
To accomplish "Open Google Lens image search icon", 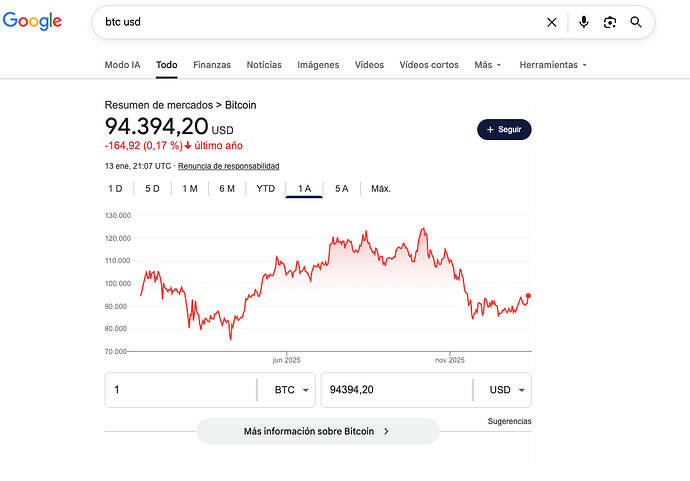I will tap(610, 22).
